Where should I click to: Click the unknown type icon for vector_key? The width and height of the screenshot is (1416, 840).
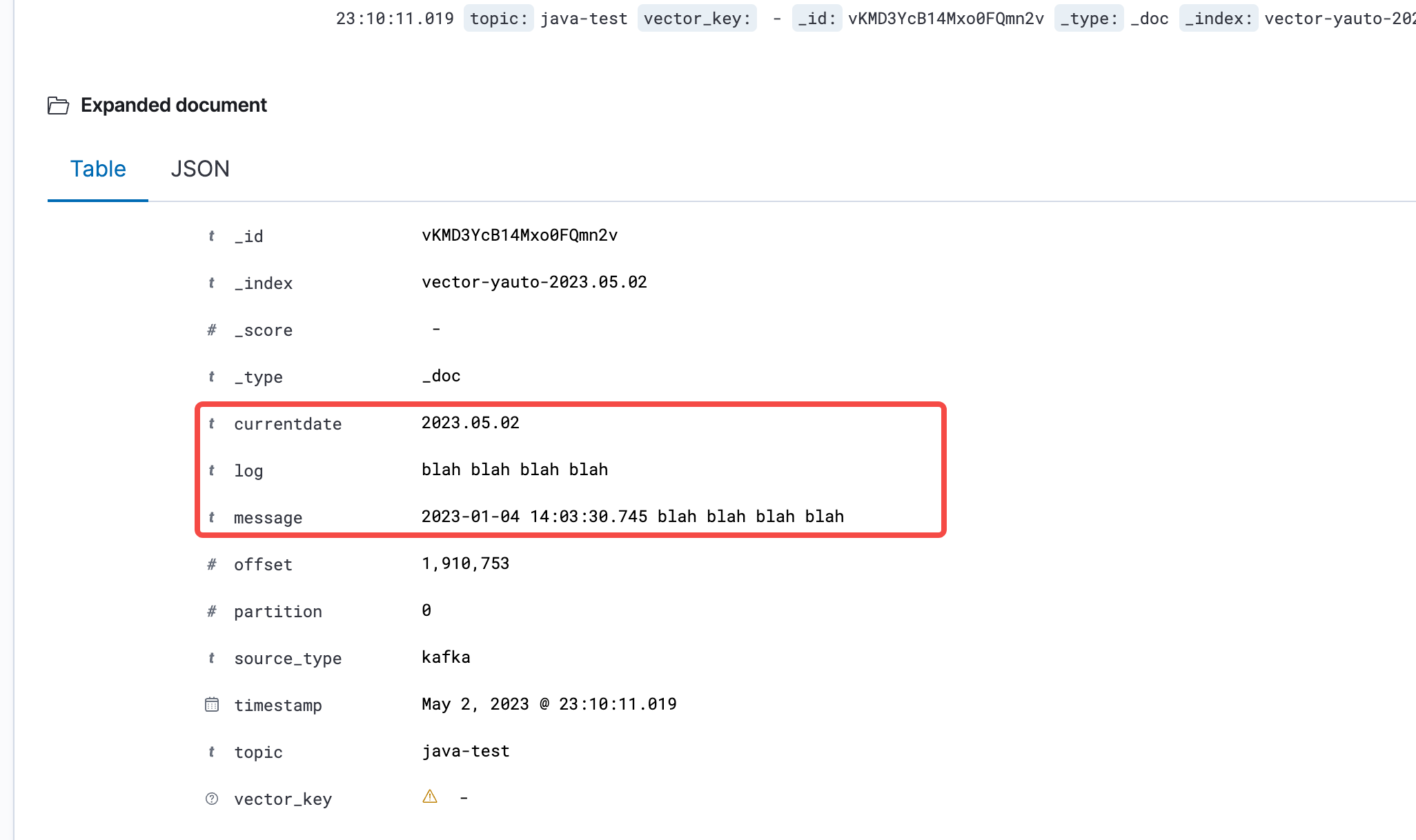point(212,799)
